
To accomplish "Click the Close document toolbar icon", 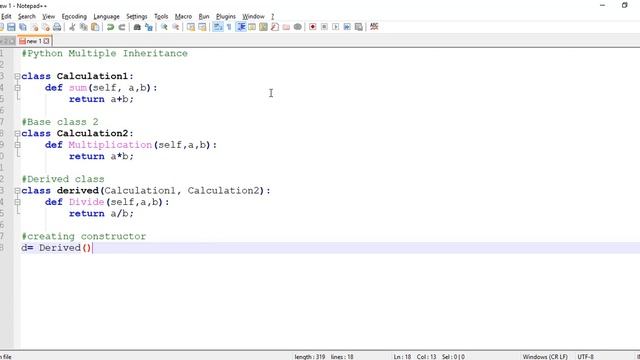I will coord(35,27).
